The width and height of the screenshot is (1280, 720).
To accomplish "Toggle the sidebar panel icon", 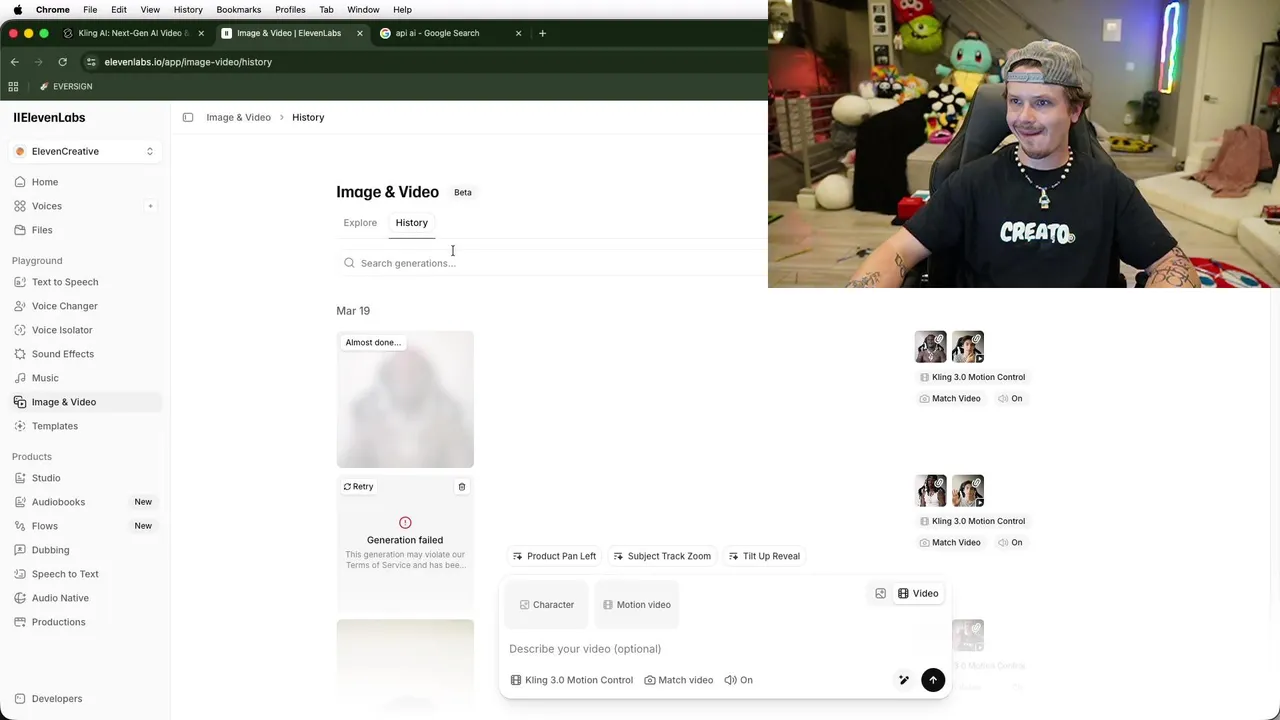I will click(188, 118).
